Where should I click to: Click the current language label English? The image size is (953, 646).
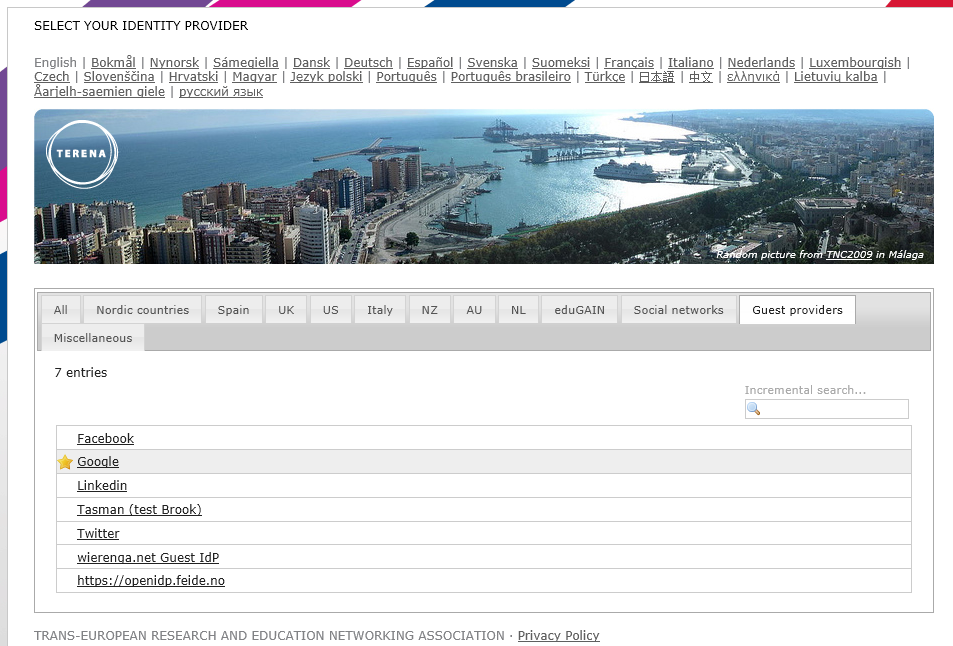click(55, 63)
